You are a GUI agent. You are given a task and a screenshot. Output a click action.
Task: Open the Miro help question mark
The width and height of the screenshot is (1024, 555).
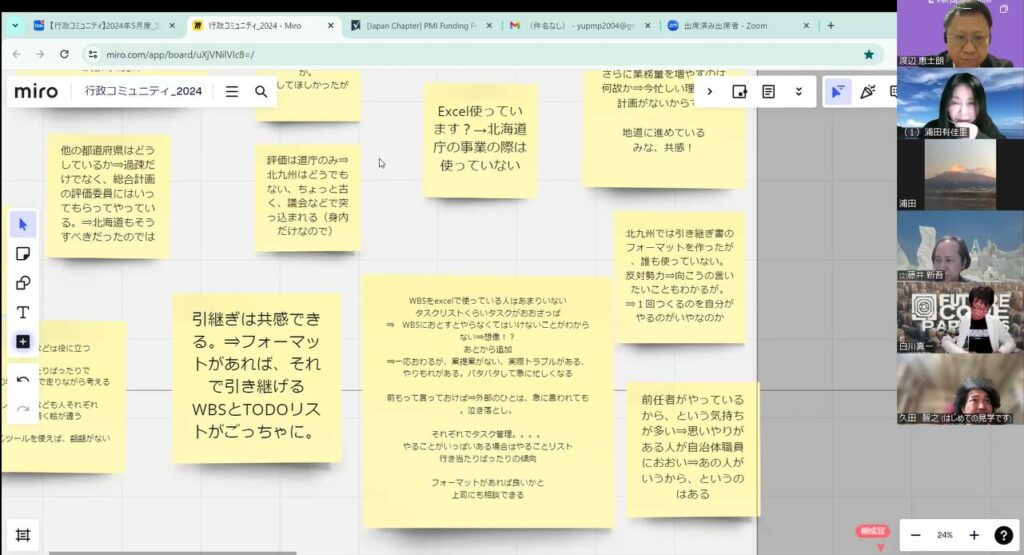[x=1003, y=535]
